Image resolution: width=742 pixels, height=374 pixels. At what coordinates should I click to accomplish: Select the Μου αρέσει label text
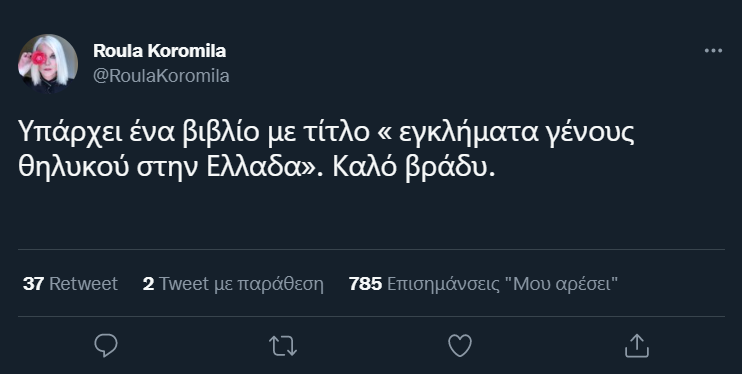tap(561, 284)
